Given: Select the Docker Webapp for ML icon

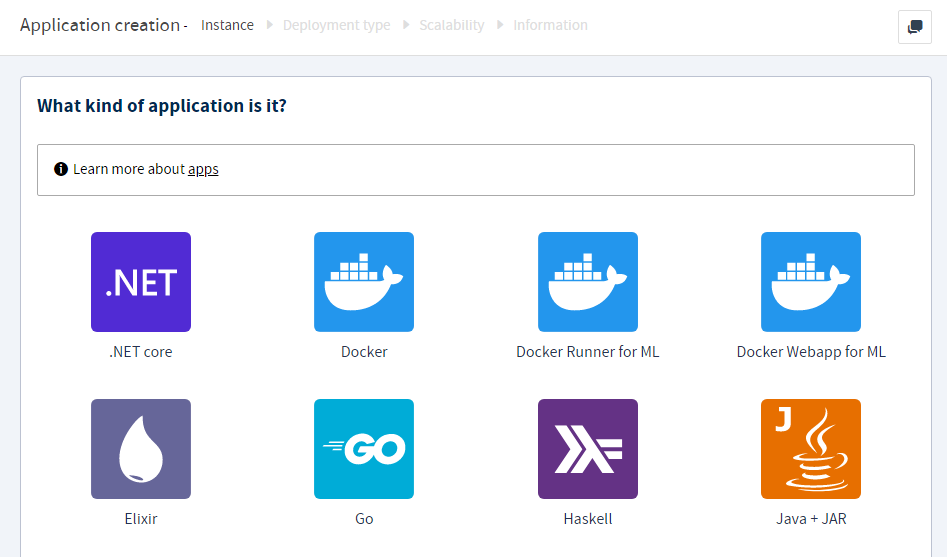Looking at the screenshot, I should coord(811,282).
